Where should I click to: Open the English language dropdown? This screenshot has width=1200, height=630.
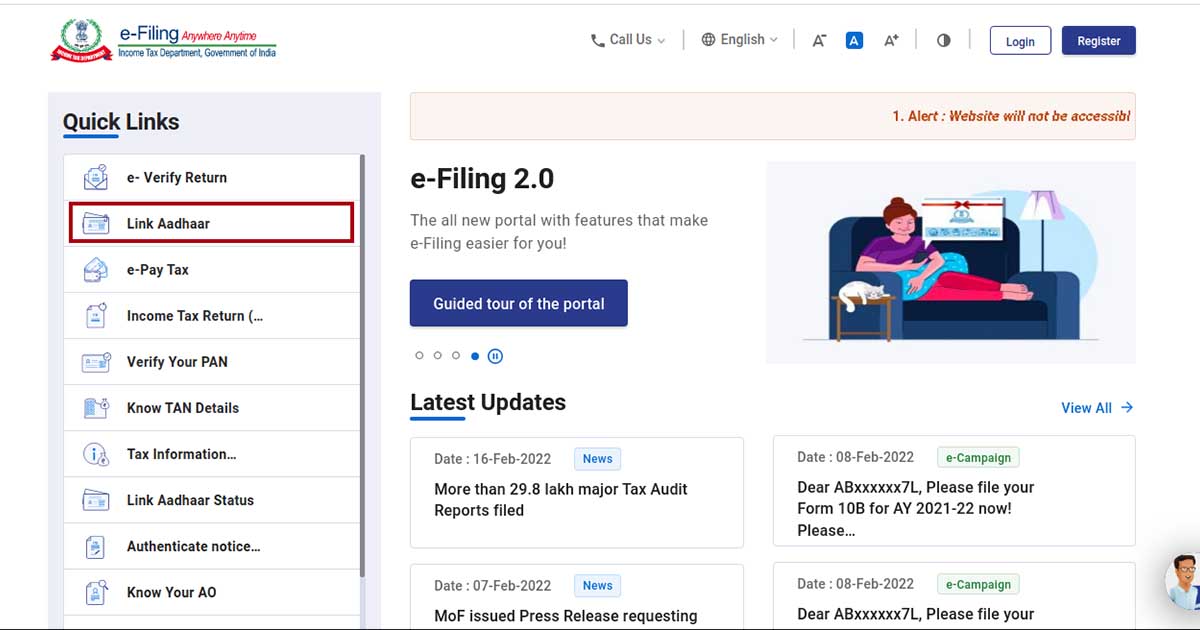point(739,40)
